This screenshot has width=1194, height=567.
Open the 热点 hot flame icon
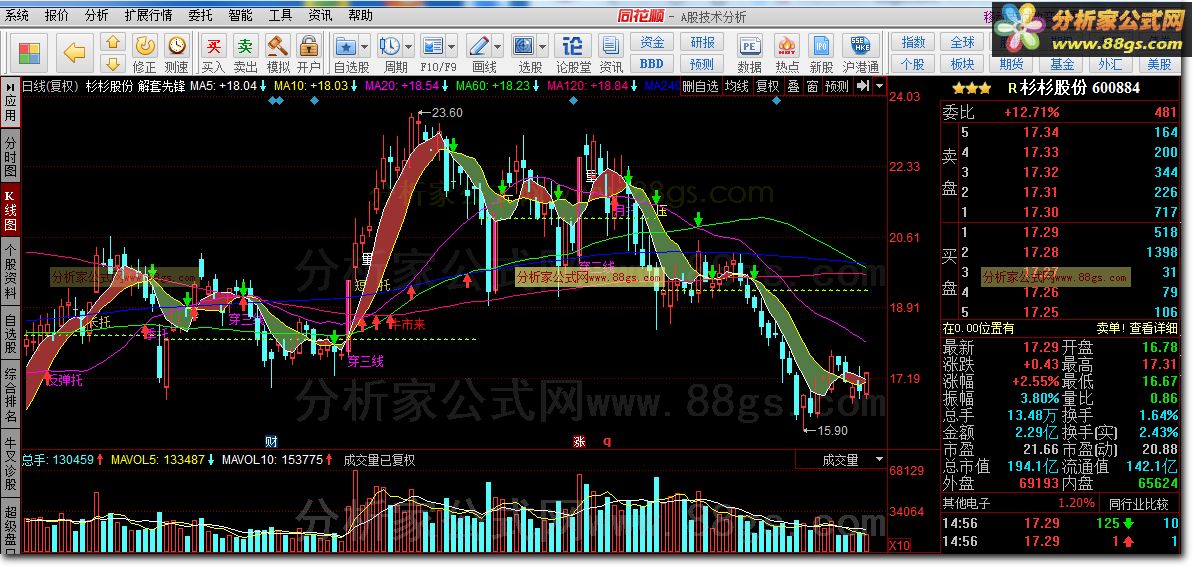pyautogui.click(x=787, y=46)
